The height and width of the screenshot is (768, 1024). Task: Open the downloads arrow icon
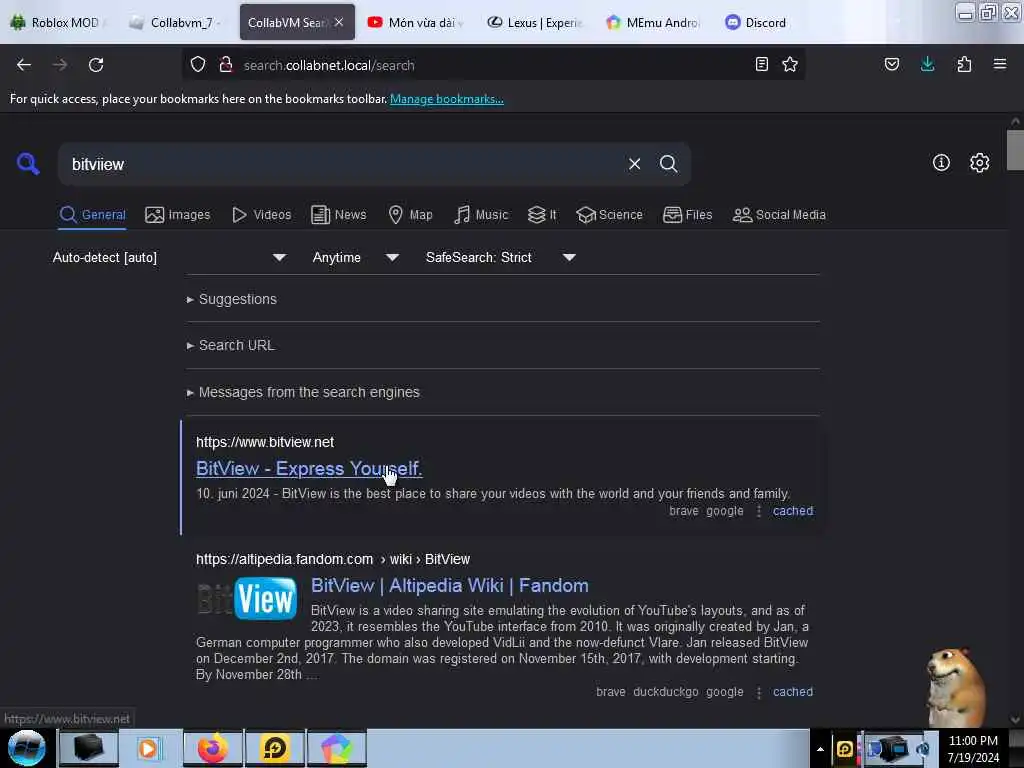pos(927,64)
